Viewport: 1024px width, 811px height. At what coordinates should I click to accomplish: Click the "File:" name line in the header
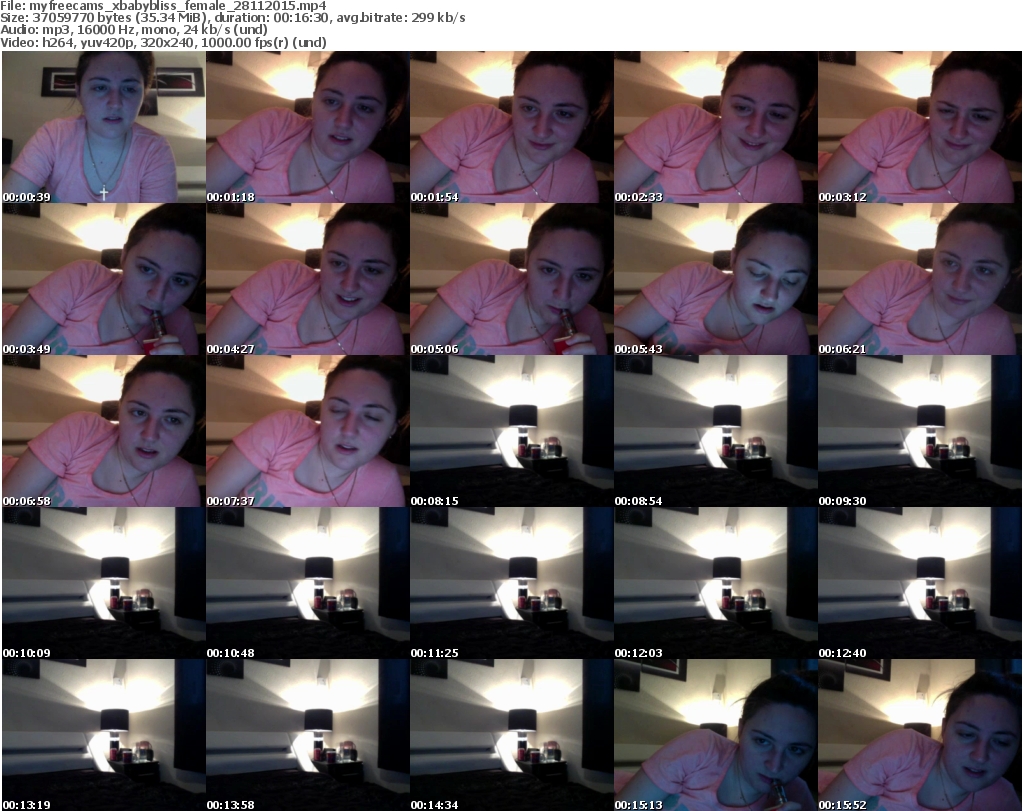(163, 6)
